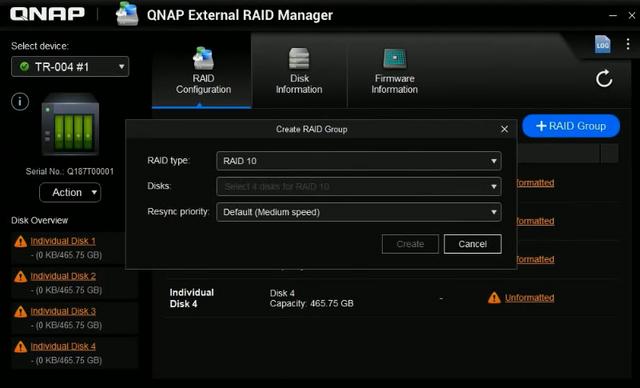This screenshot has height=388, width=640.
Task: Open the Individual Disk 1 link
Action: pyautogui.click(x=63, y=241)
